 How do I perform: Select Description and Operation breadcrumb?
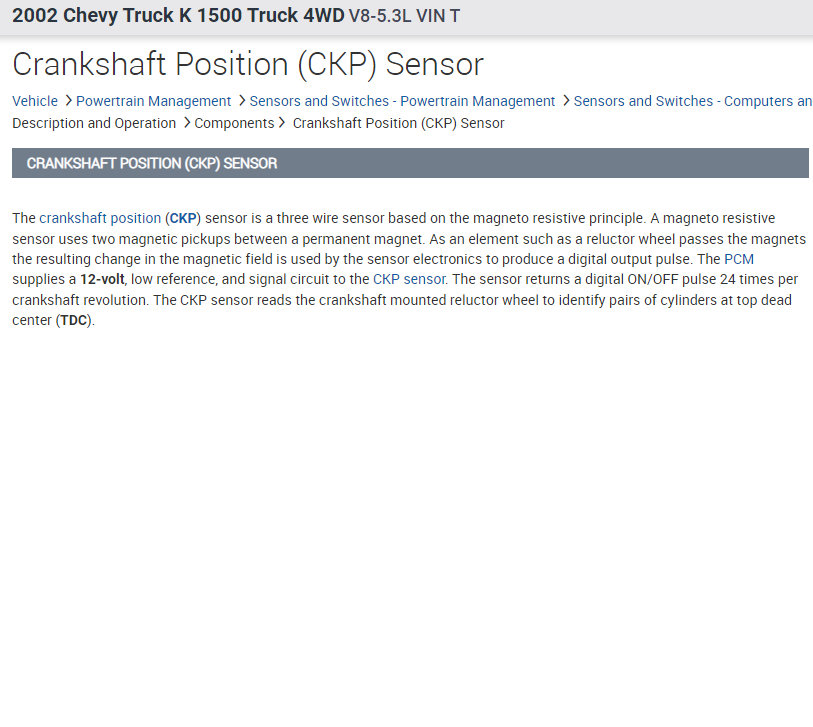tap(94, 123)
